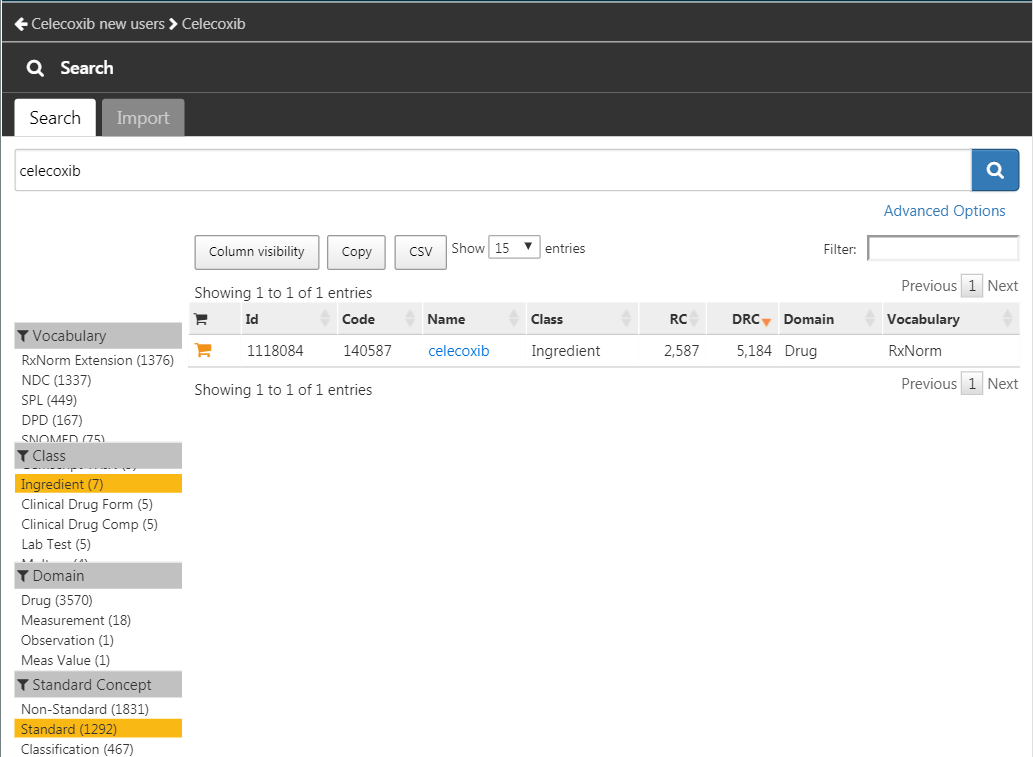Switch to the Search tab
This screenshot has width=1033, height=757.
click(55, 118)
